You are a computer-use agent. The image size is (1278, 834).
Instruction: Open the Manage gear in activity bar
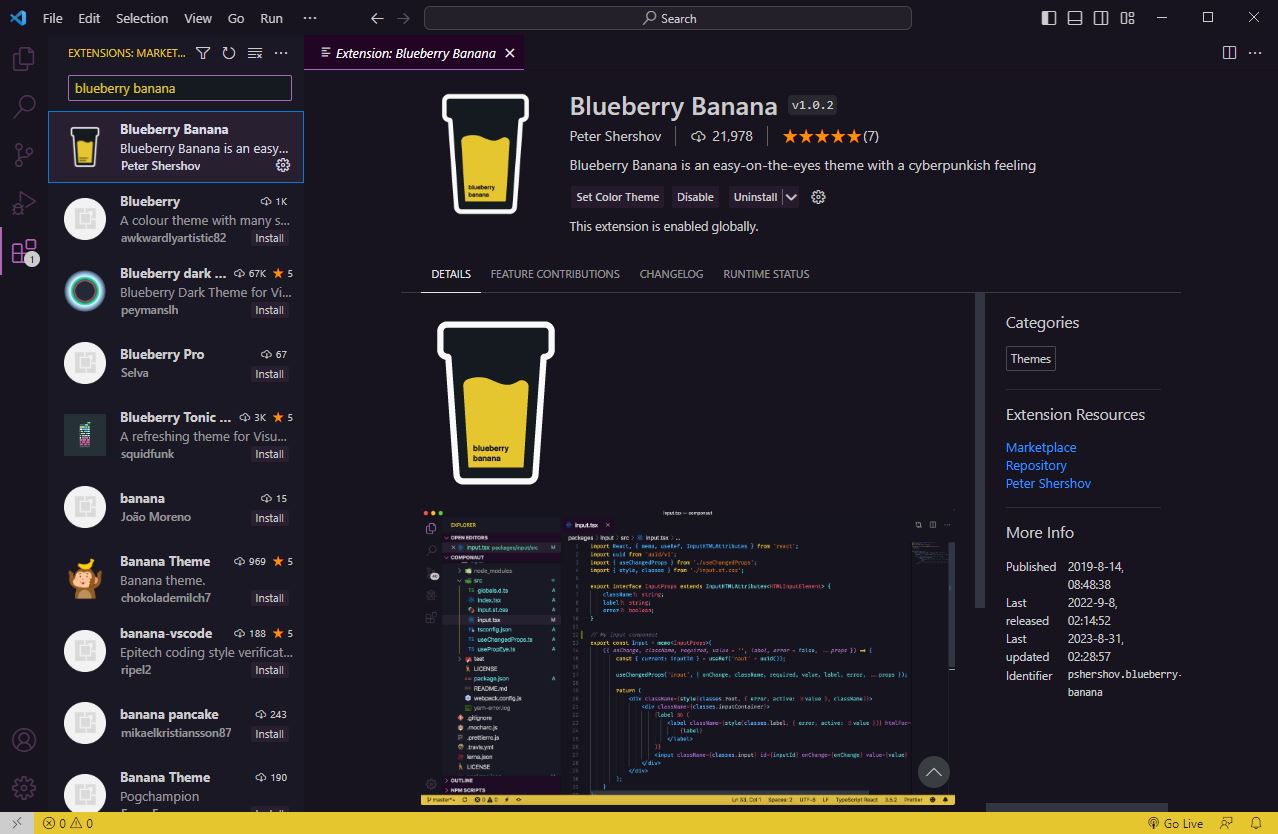click(24, 788)
